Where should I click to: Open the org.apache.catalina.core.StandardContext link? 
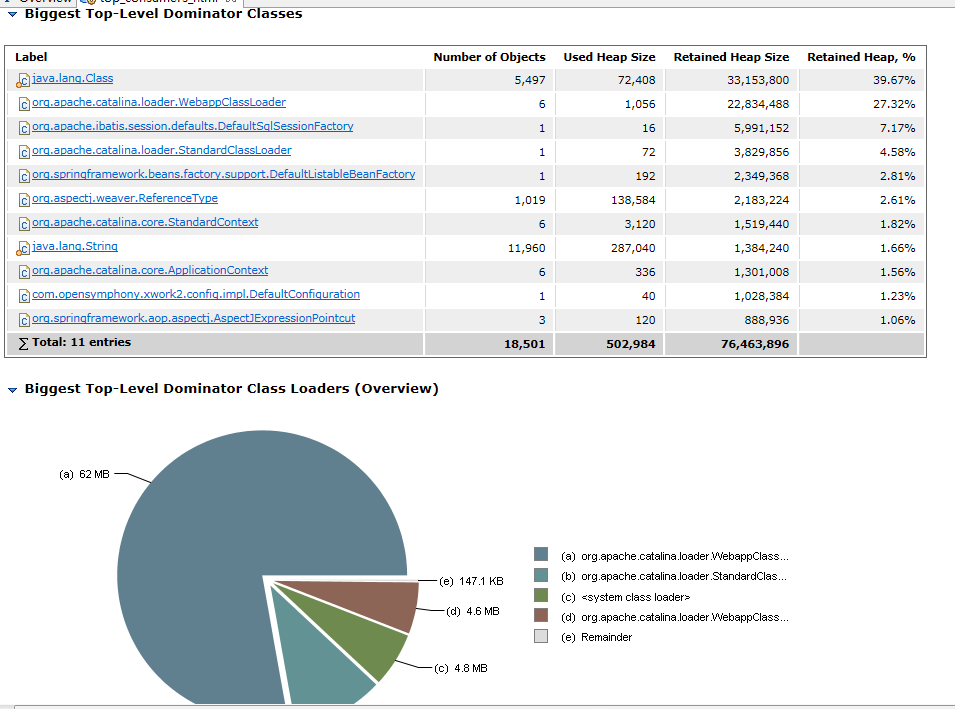click(x=145, y=222)
